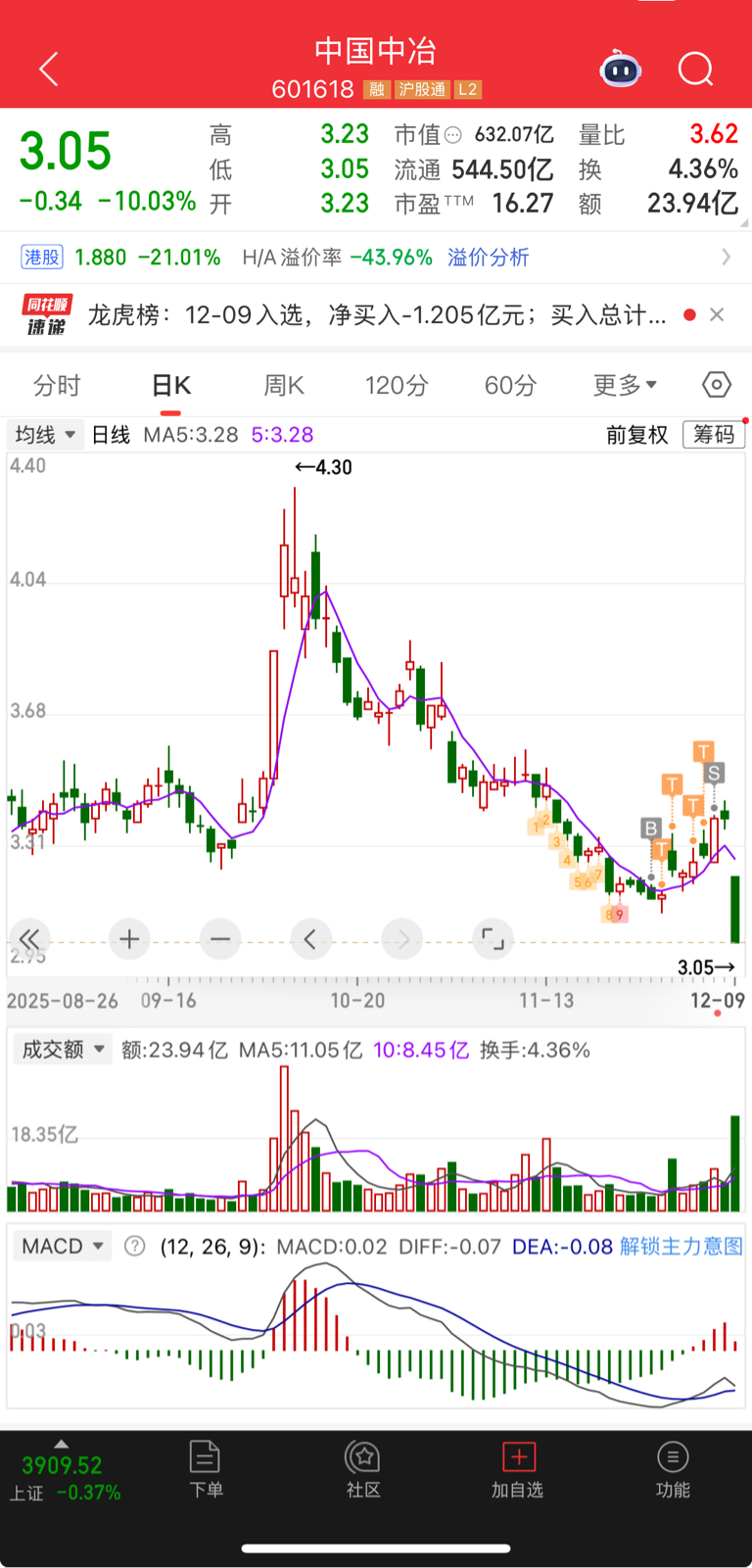
Task: Open the robot AI assistant icon
Action: tap(620, 70)
